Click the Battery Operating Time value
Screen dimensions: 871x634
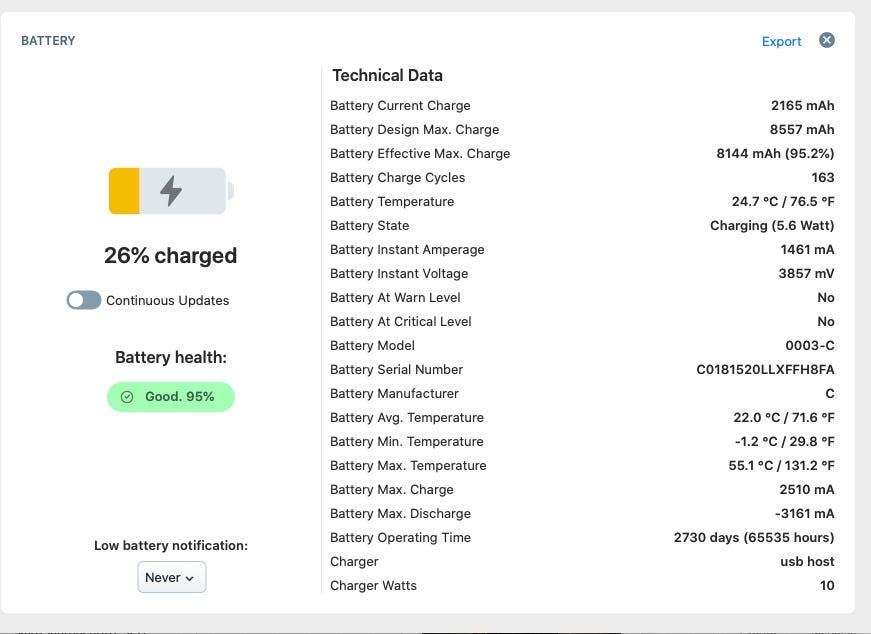(754, 538)
